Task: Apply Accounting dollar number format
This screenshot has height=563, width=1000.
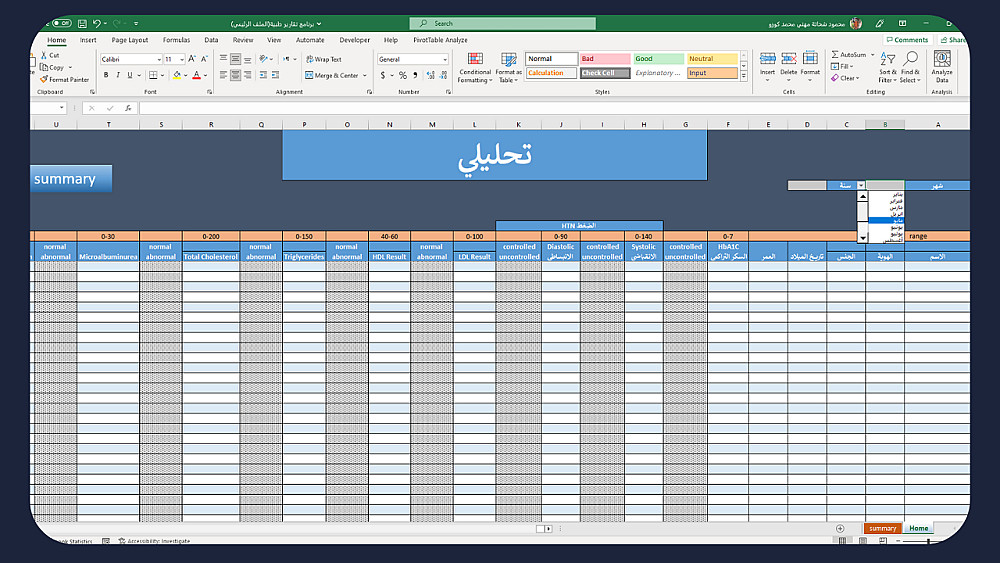Action: (x=383, y=75)
